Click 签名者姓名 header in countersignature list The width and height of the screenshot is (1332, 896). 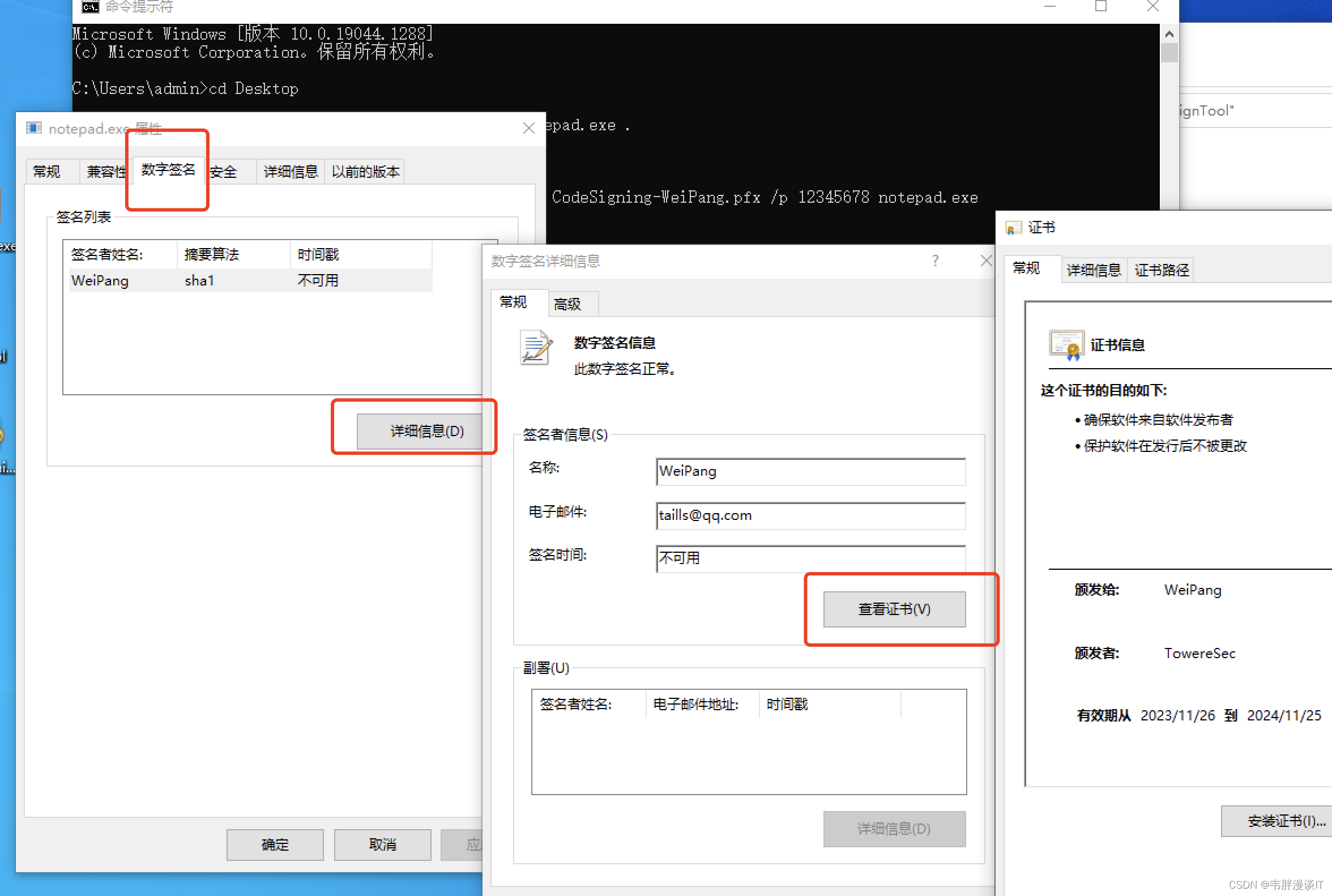[x=589, y=704]
